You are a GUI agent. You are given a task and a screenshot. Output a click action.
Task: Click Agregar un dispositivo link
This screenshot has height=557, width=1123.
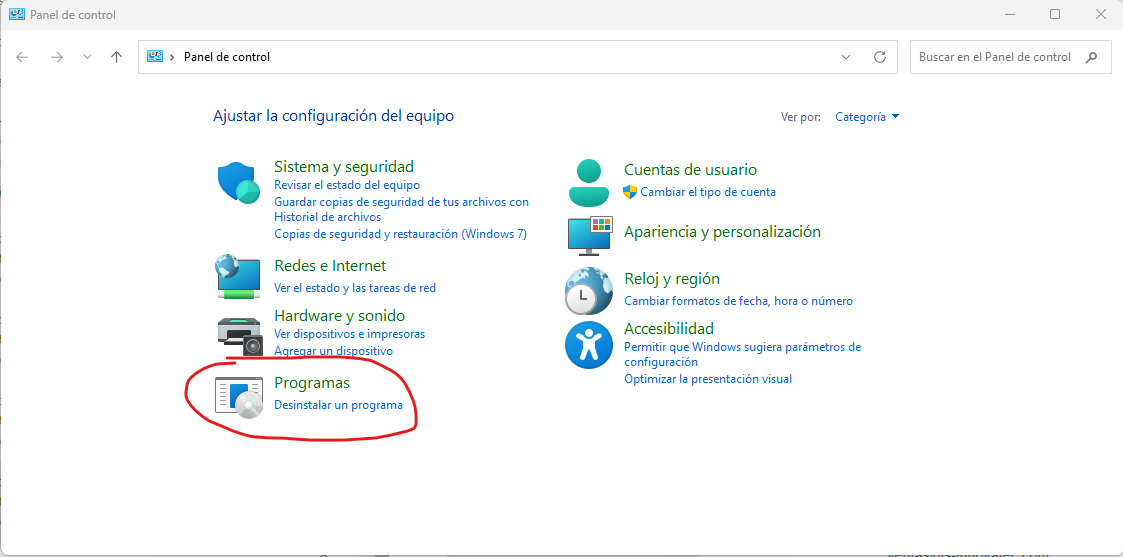(x=334, y=351)
